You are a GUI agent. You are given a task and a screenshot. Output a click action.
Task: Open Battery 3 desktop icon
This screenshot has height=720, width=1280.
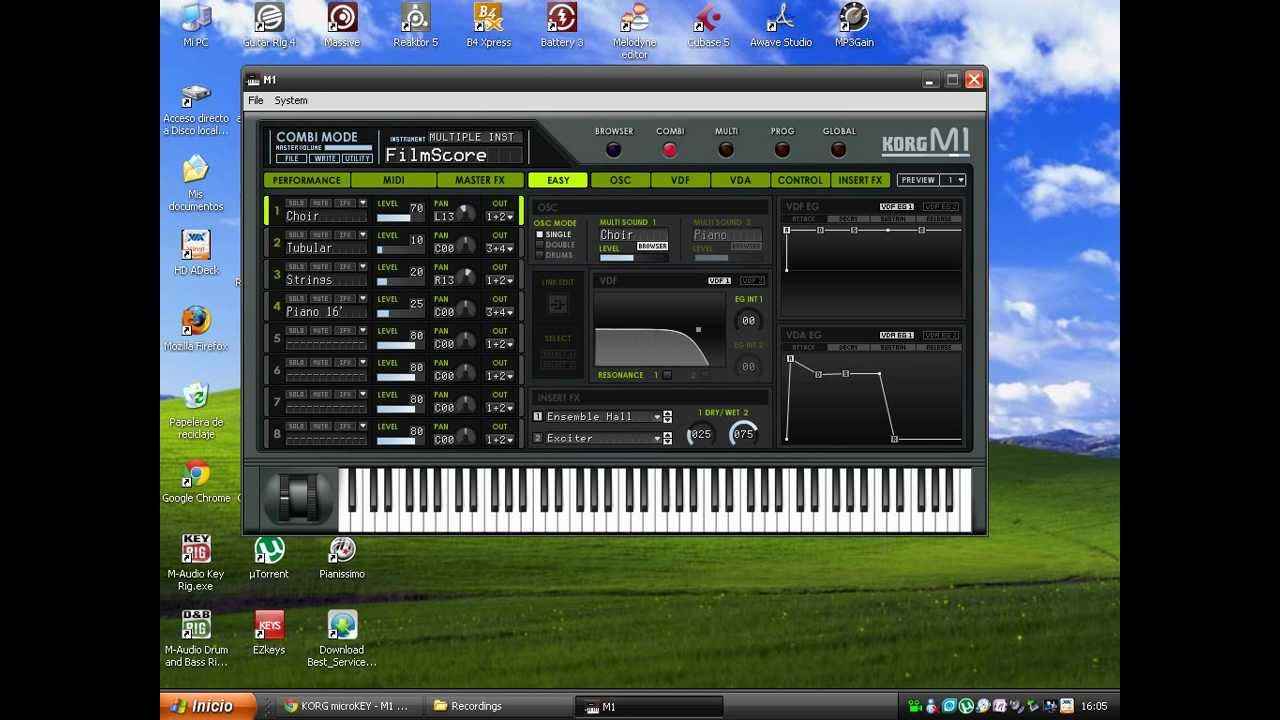point(562,26)
